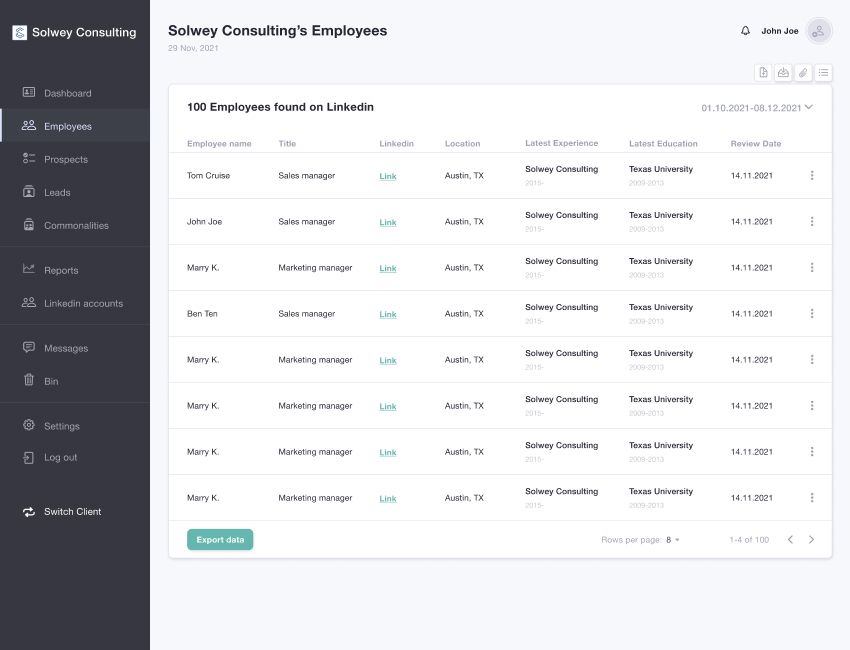Screen dimensions: 850x650
Task: Expand the date range 01.10.2021-08.12.2021 dropdown
Action: coord(757,108)
